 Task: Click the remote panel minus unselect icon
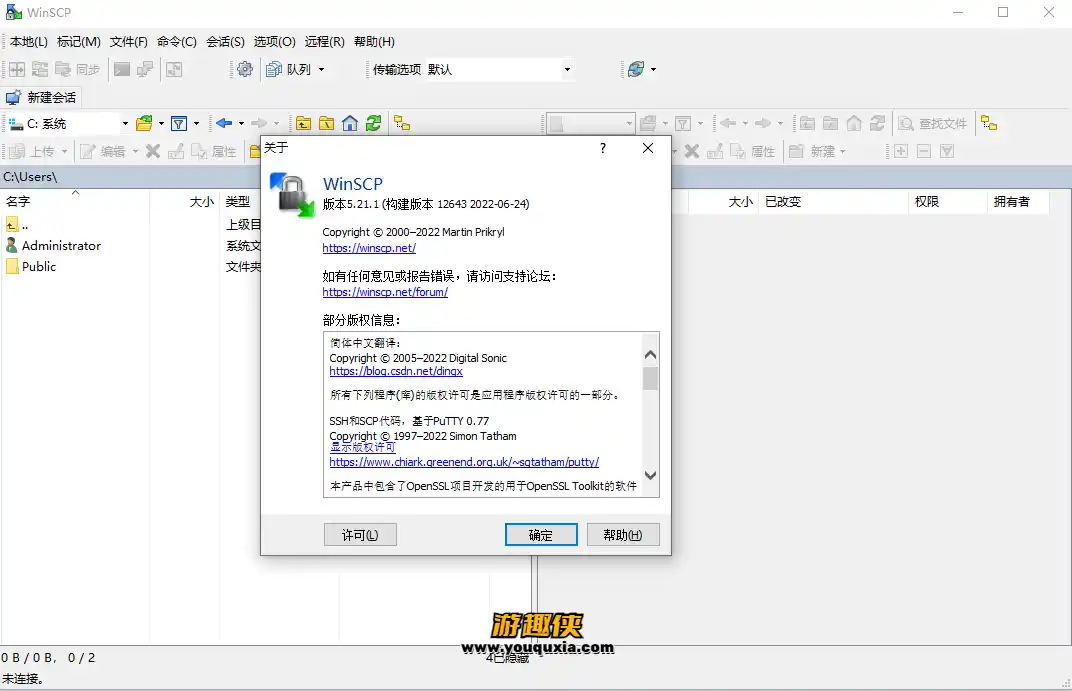point(924,151)
